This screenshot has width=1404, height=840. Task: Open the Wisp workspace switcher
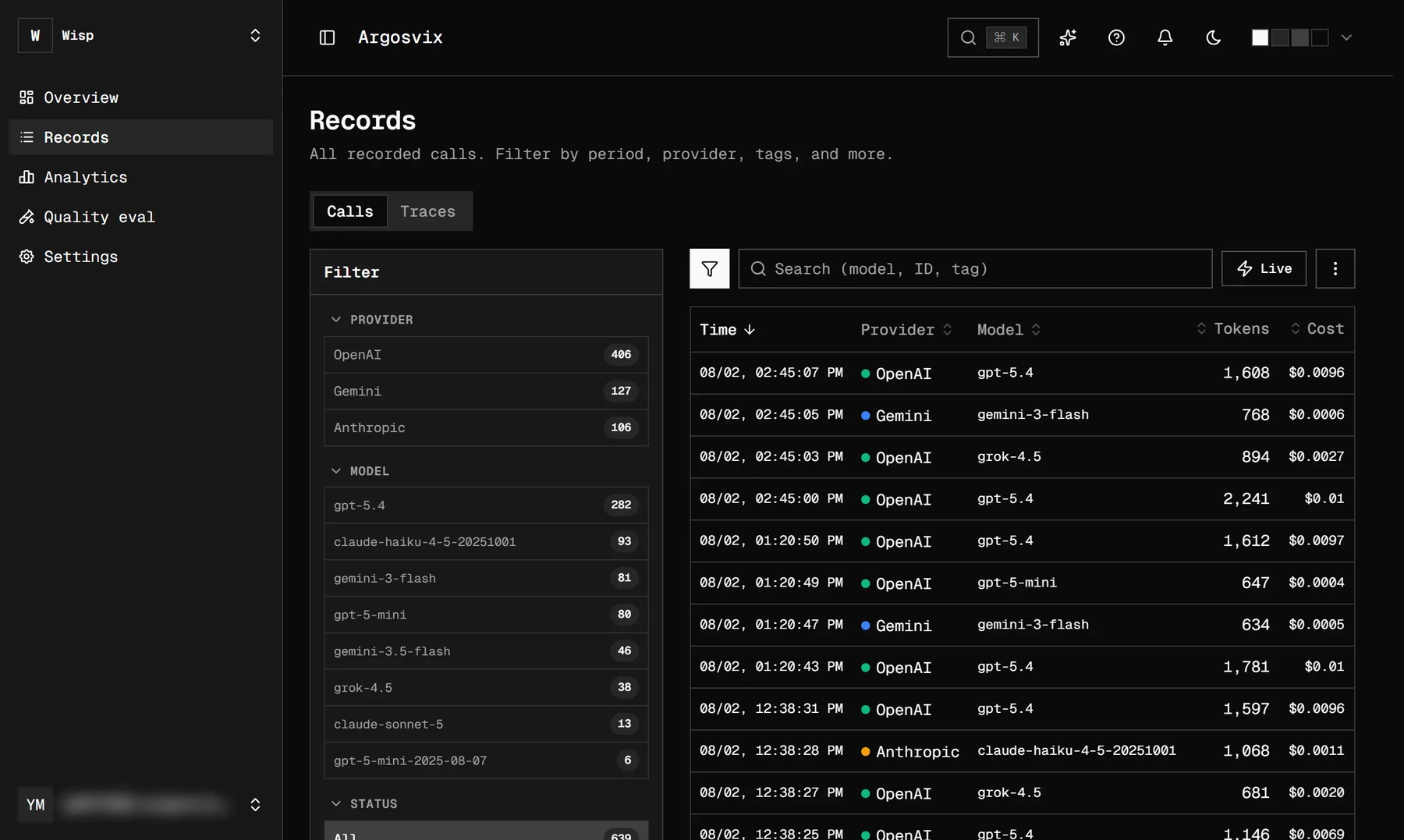point(140,36)
